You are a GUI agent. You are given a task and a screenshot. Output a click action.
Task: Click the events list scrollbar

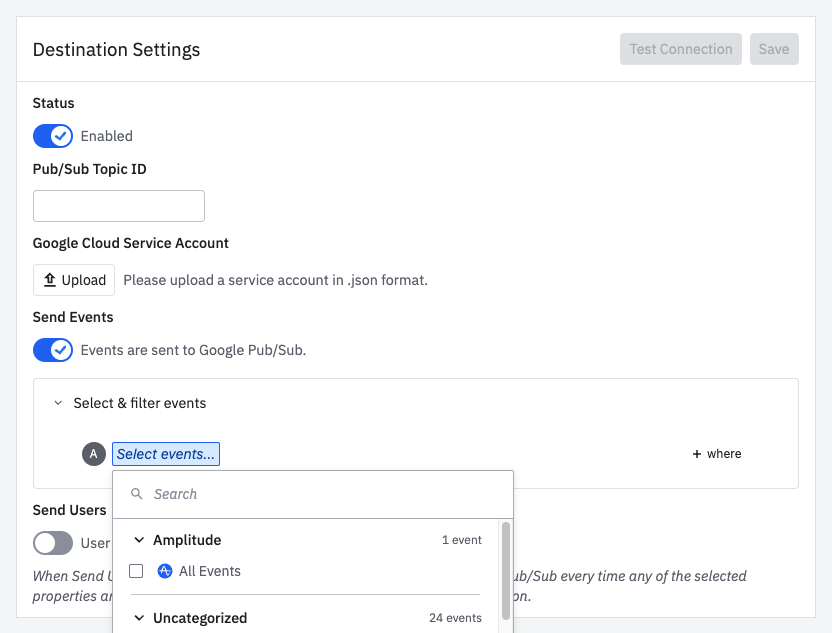[x=505, y=570]
